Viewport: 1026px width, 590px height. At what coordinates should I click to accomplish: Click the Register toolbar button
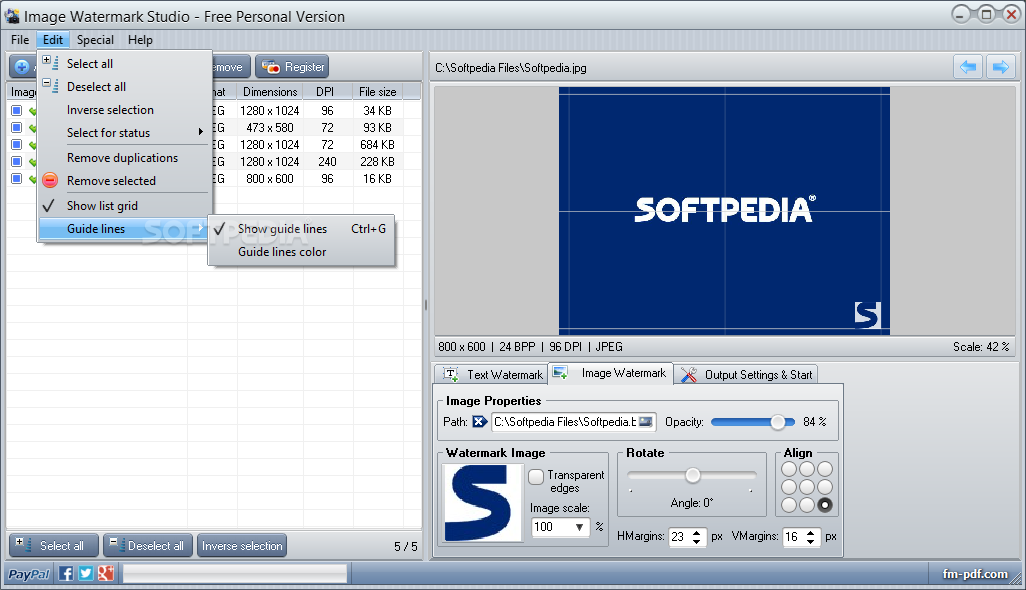coord(292,67)
